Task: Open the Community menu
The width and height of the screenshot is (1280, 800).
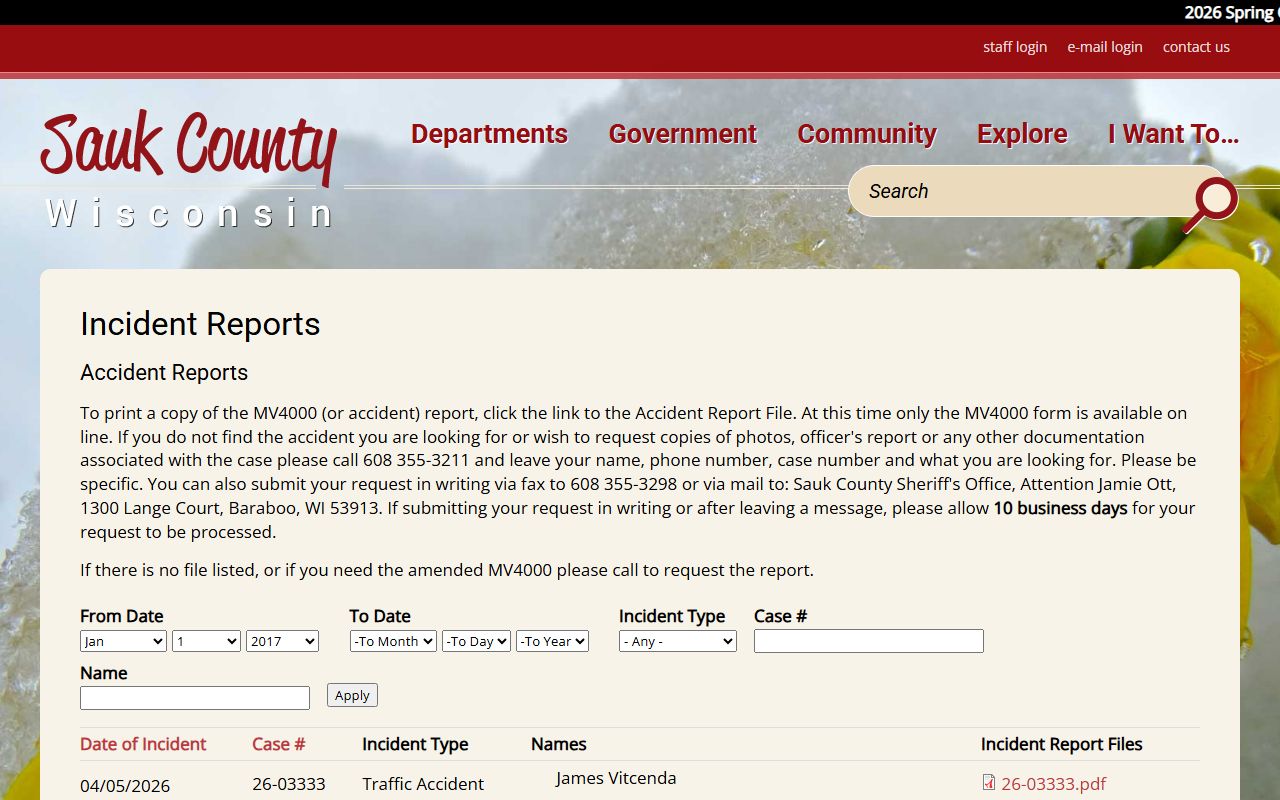Action: pyautogui.click(x=867, y=134)
